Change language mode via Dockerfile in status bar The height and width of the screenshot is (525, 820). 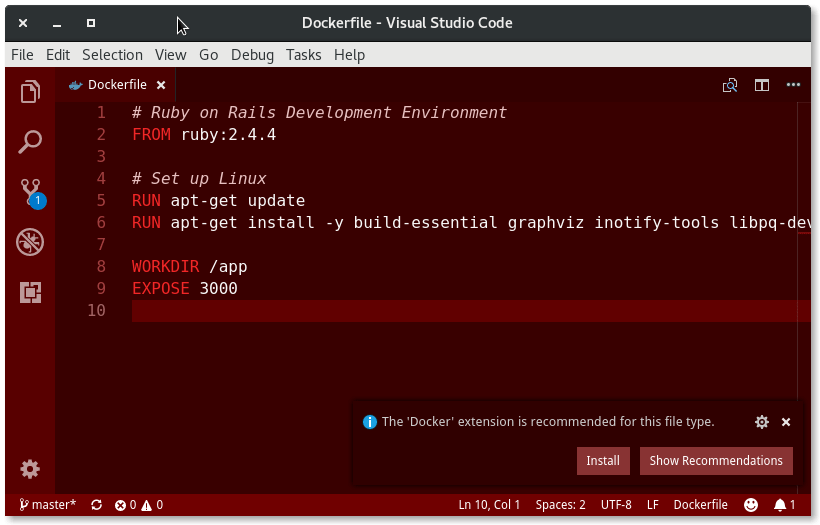coord(700,505)
